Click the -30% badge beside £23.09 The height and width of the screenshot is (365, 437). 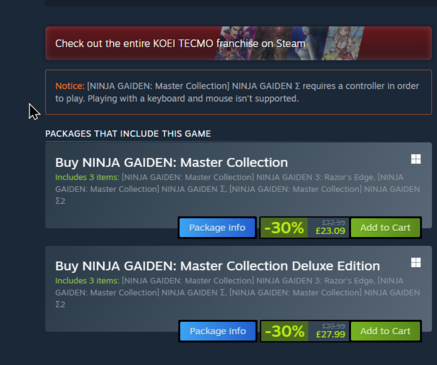284,228
